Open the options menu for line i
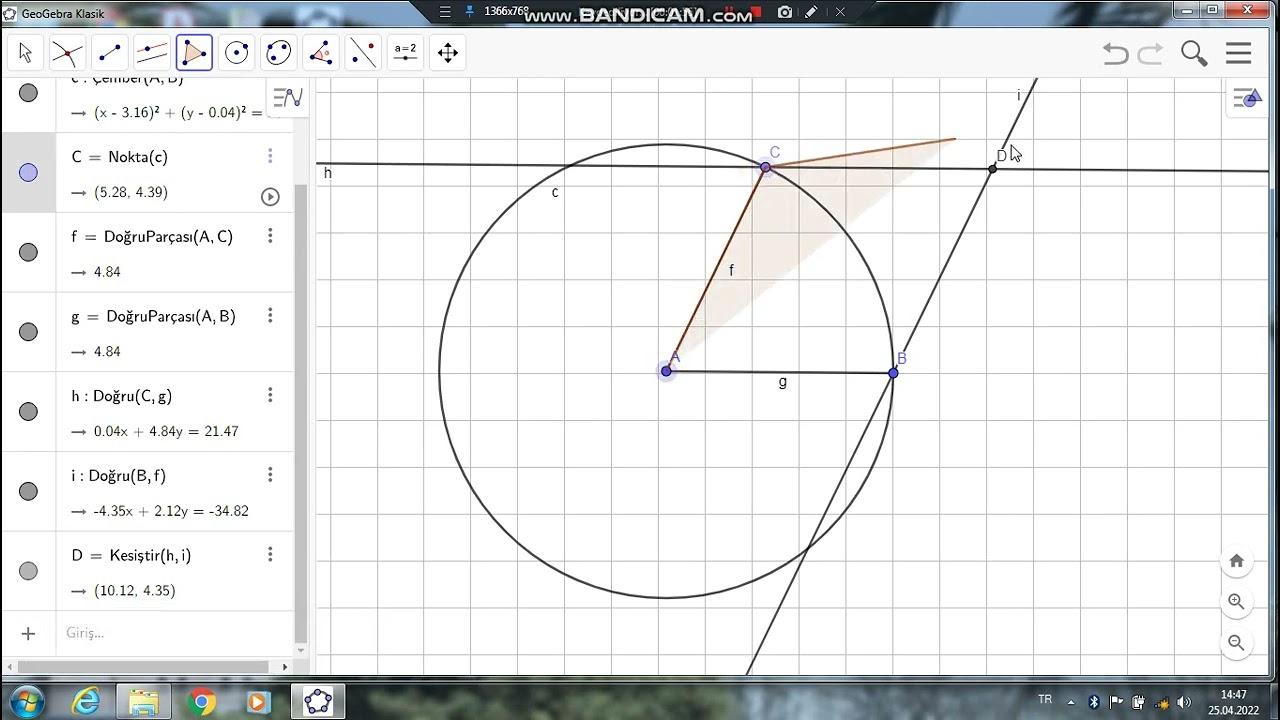 [270, 475]
